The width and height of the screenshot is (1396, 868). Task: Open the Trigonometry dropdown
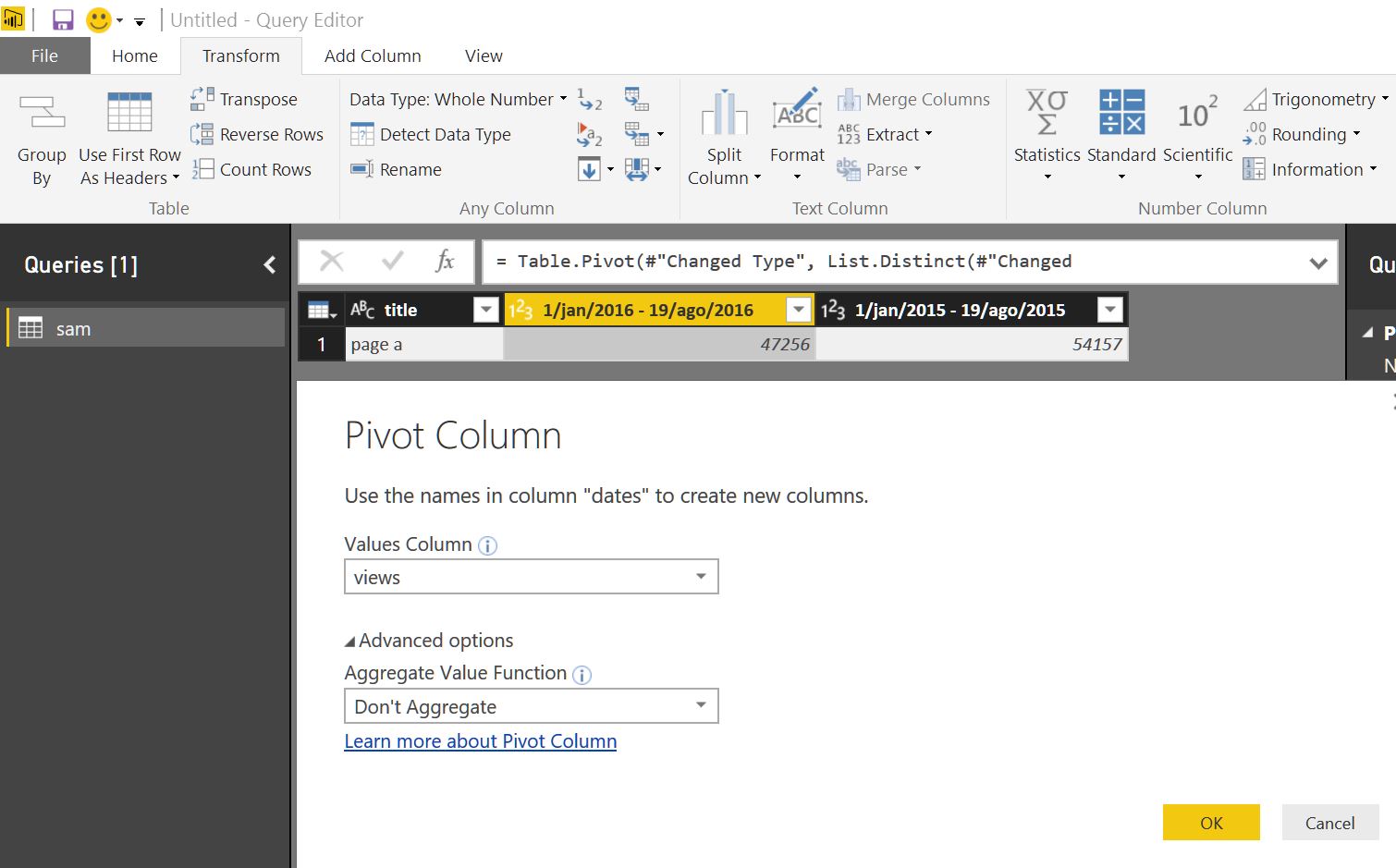(1316, 99)
